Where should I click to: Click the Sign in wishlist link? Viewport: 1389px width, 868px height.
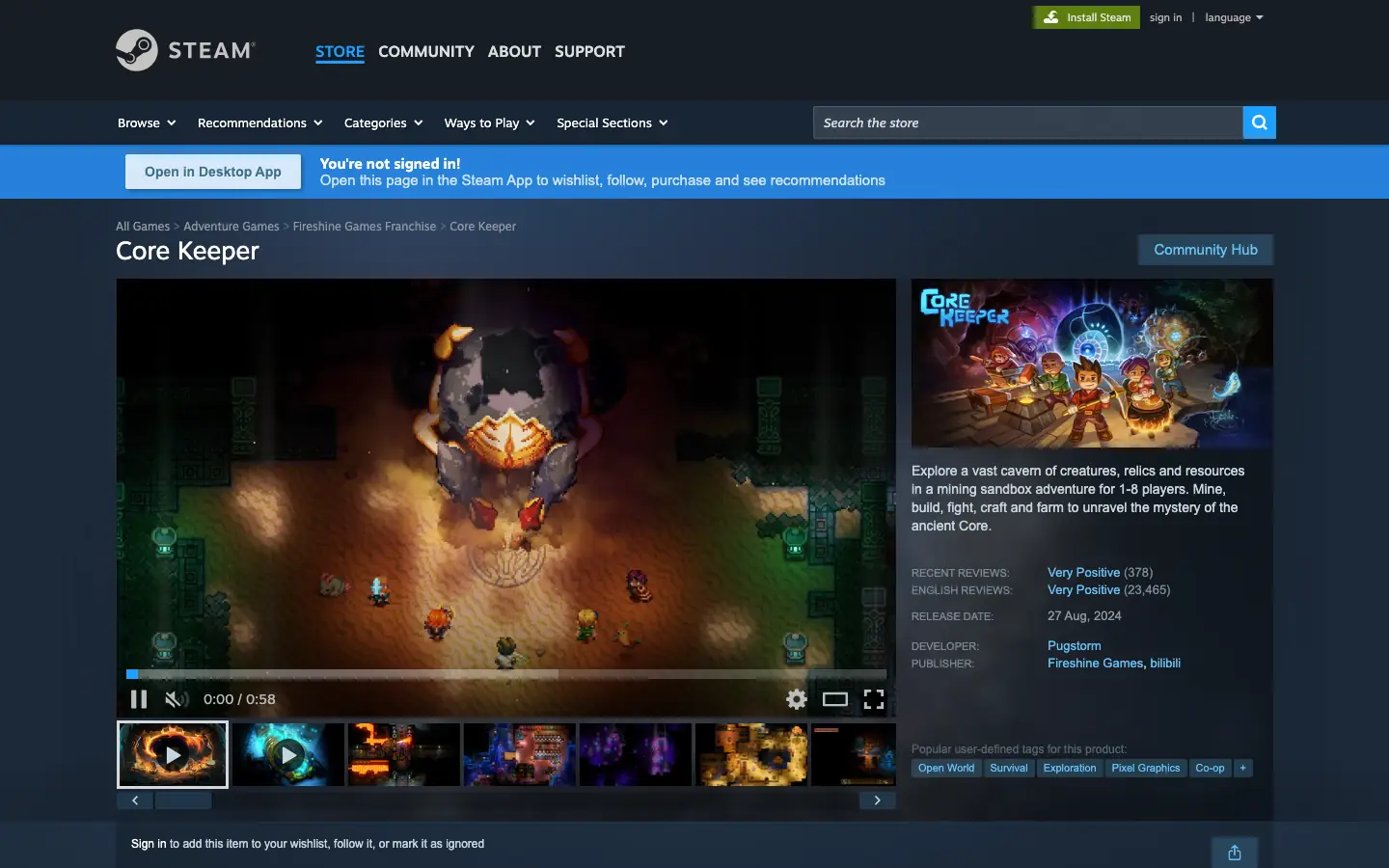coord(149,844)
